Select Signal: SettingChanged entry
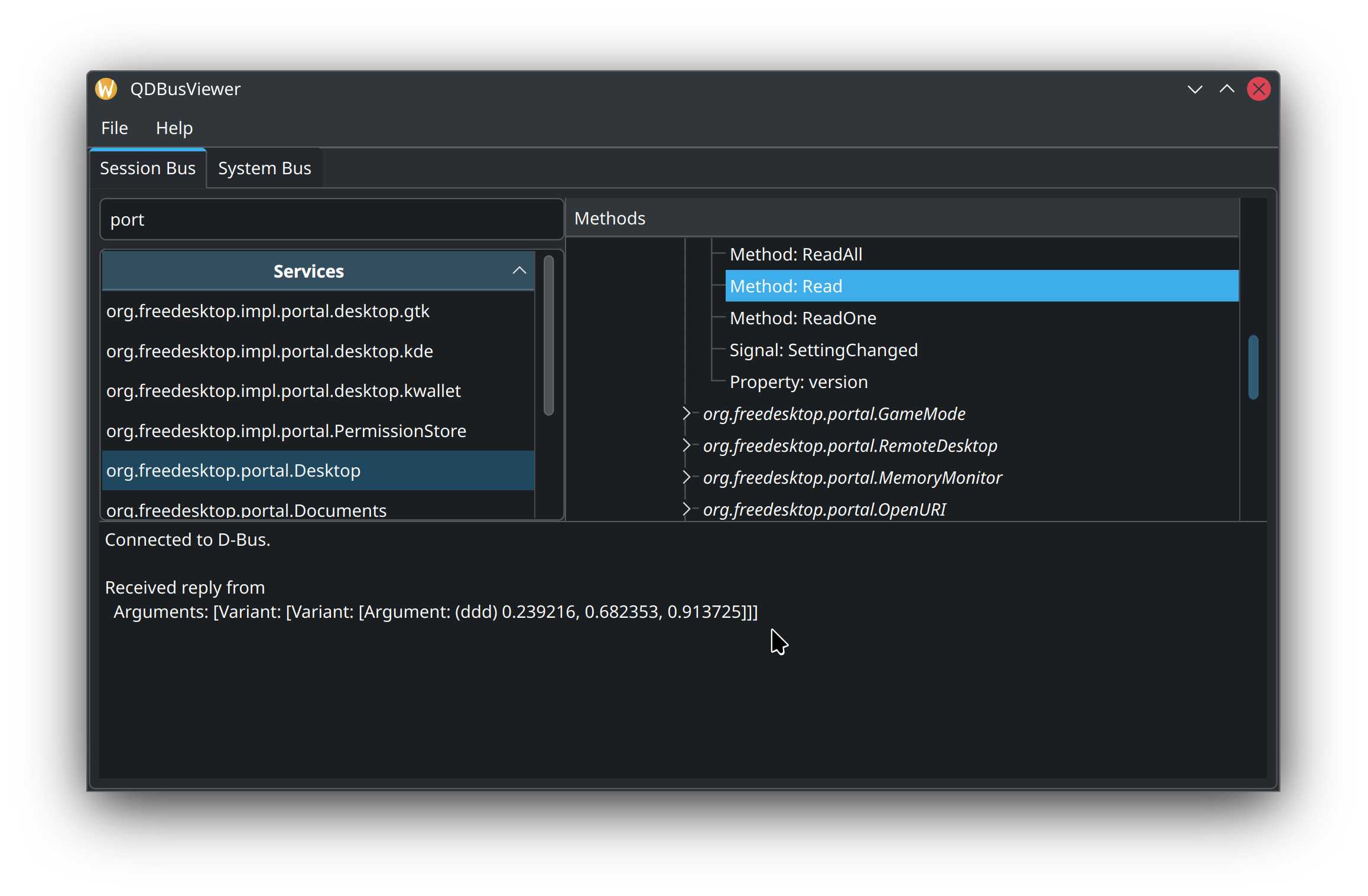Image resolution: width=1368 pixels, height=896 pixels. (x=824, y=350)
